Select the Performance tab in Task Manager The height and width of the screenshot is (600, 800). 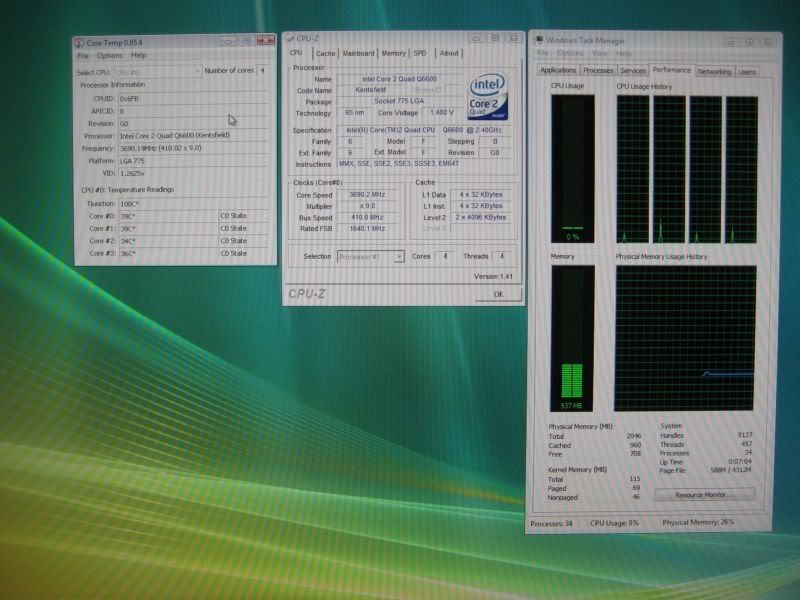[671, 70]
